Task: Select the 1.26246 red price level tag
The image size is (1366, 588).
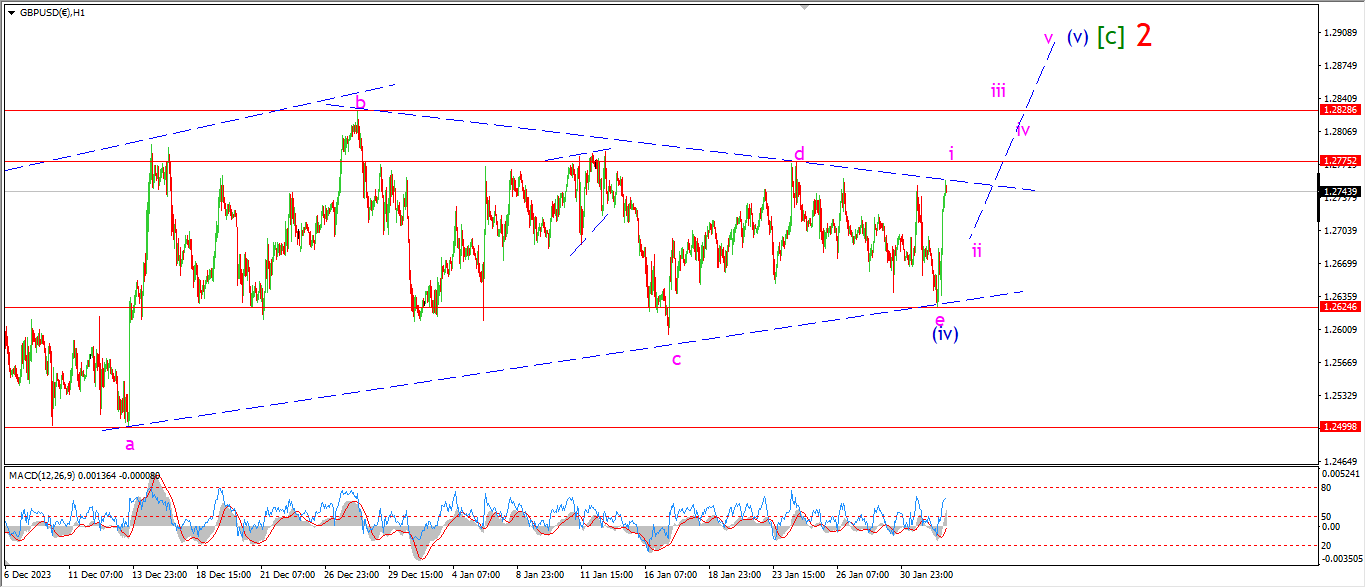Action: (1339, 307)
